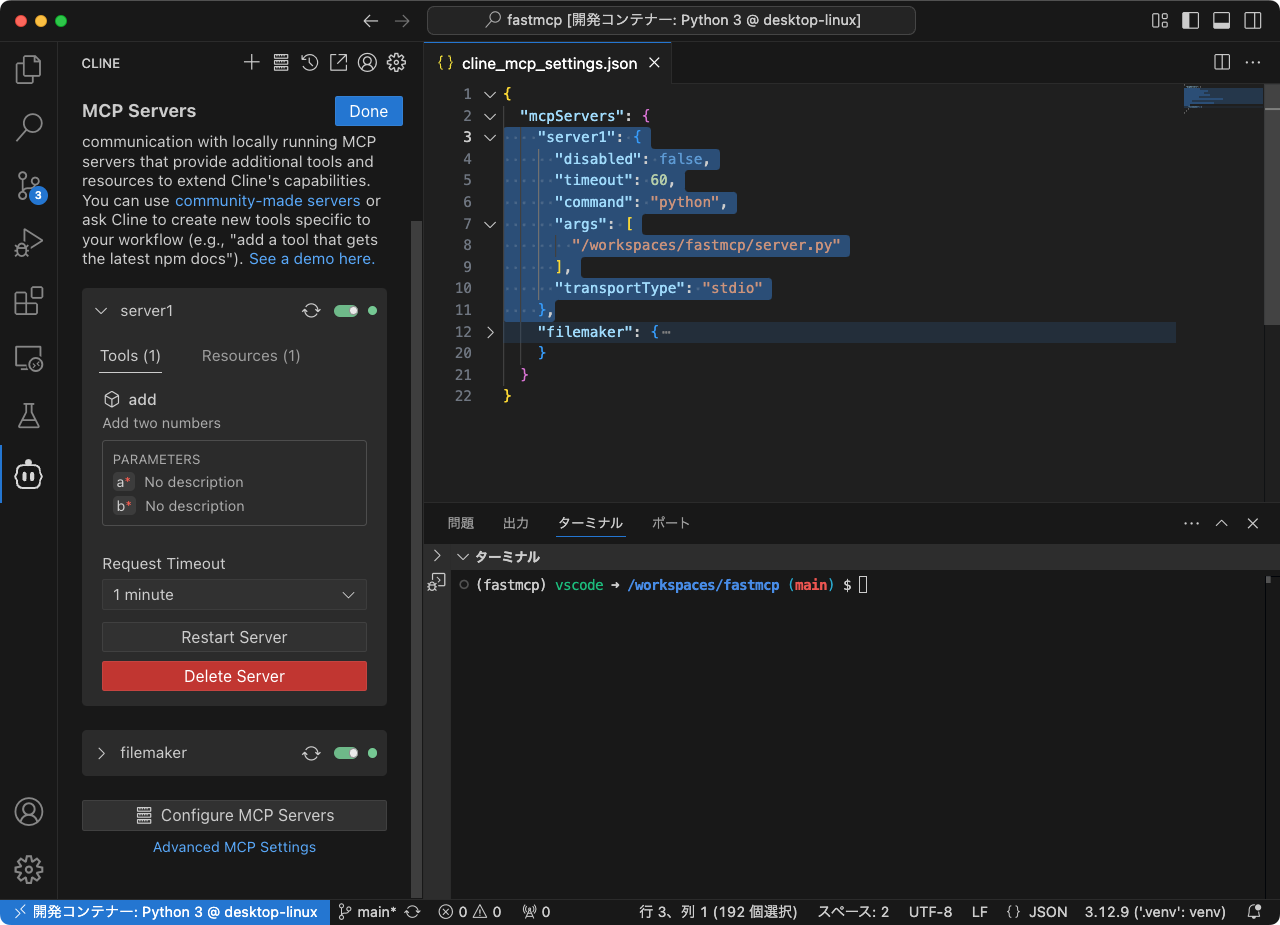
Task: Open the Remote Explorer view
Action: click(28, 359)
